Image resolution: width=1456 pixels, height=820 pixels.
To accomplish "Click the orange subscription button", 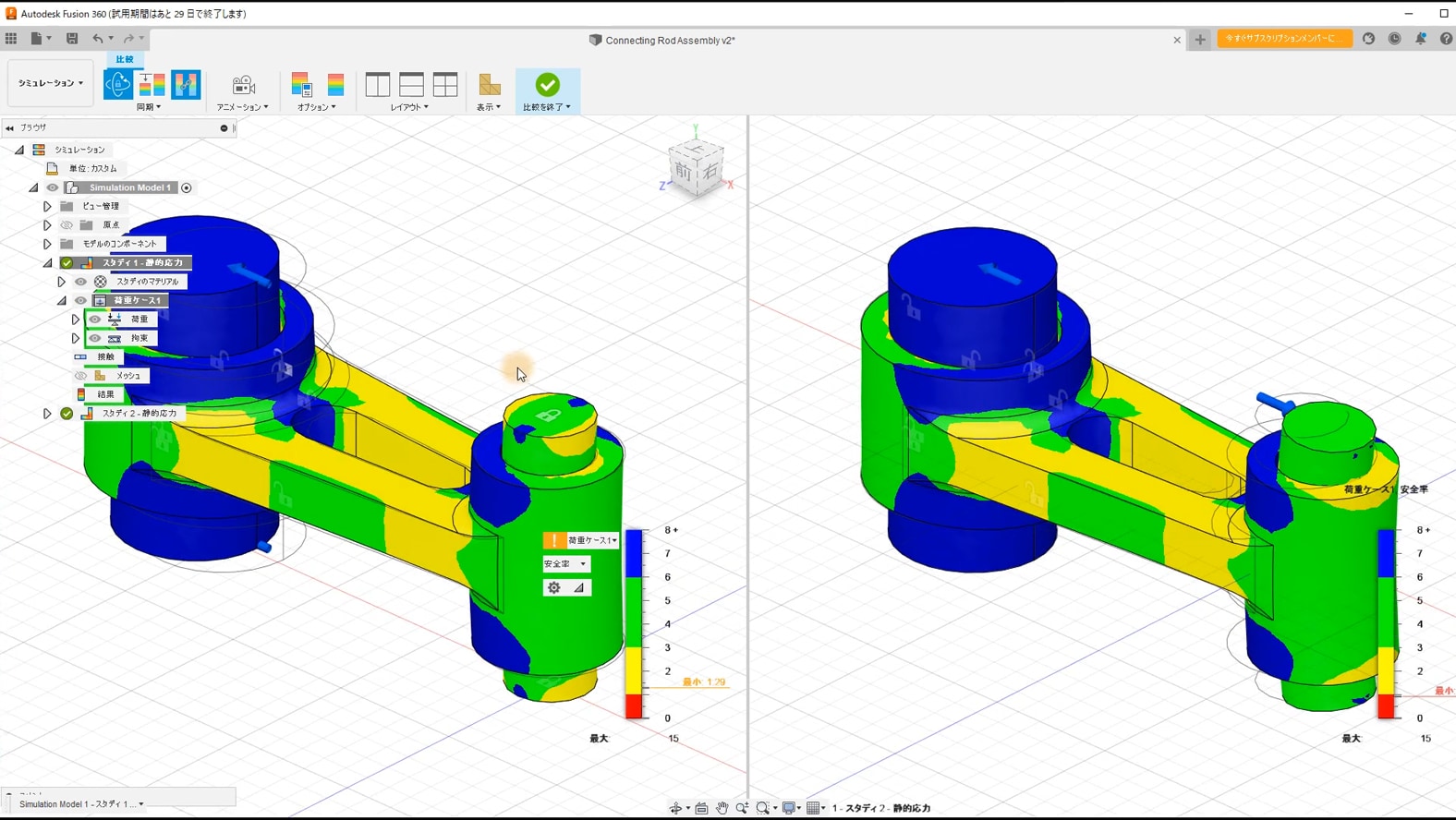I will point(1284,39).
